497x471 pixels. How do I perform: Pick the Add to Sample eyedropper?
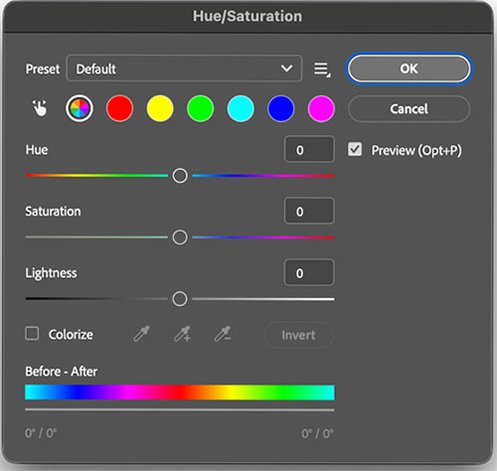pos(182,334)
